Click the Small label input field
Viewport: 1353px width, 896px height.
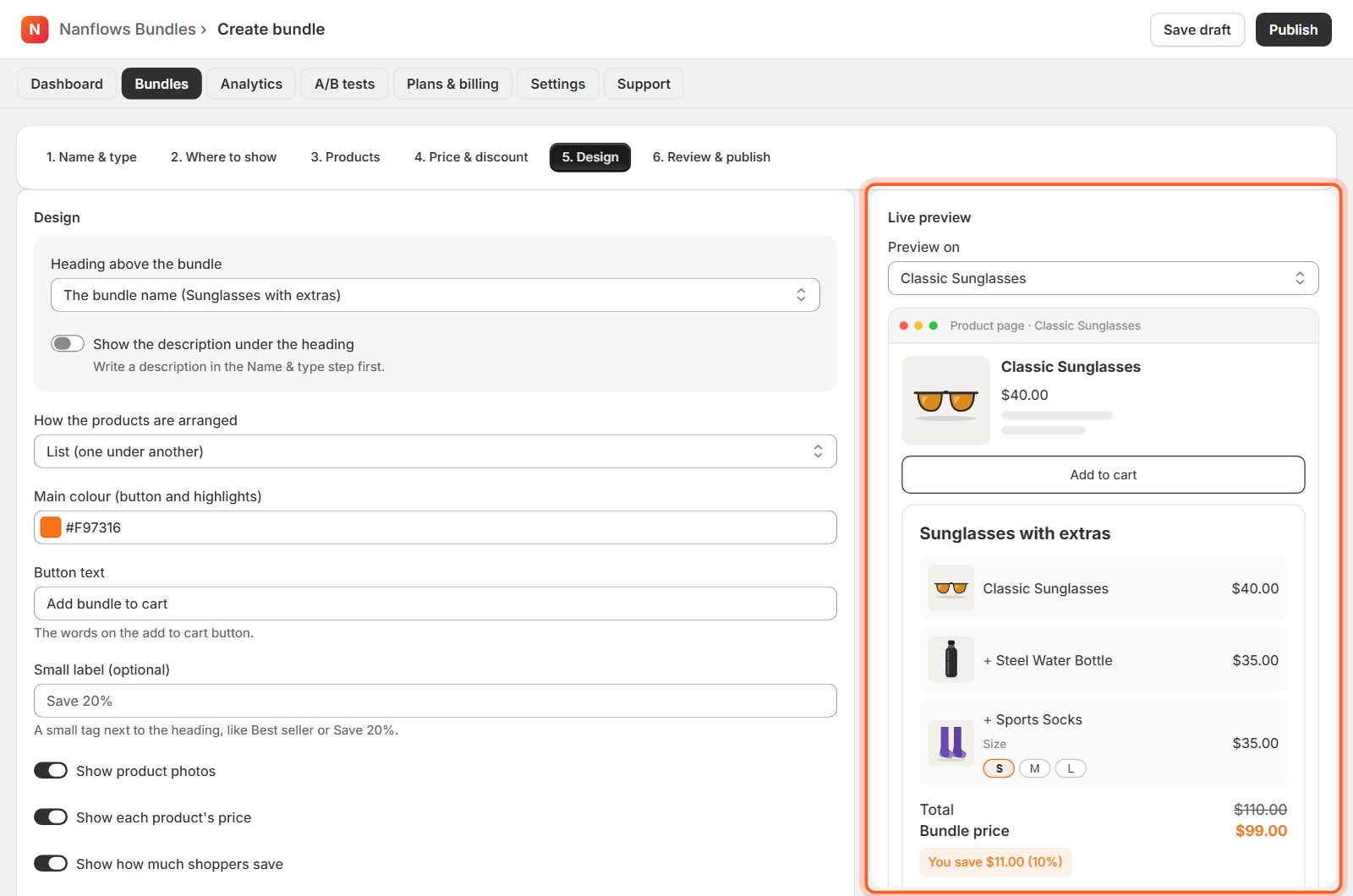coord(435,701)
